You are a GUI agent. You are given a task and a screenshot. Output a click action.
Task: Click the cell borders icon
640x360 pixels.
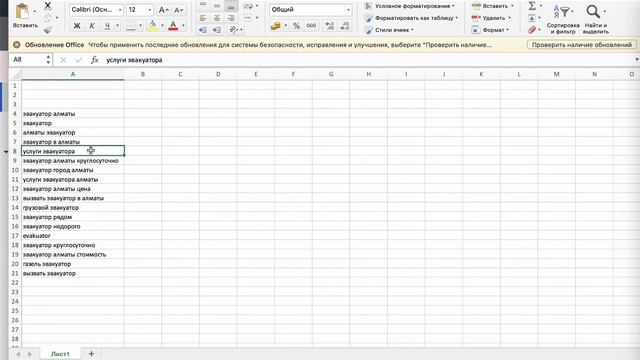coord(131,26)
